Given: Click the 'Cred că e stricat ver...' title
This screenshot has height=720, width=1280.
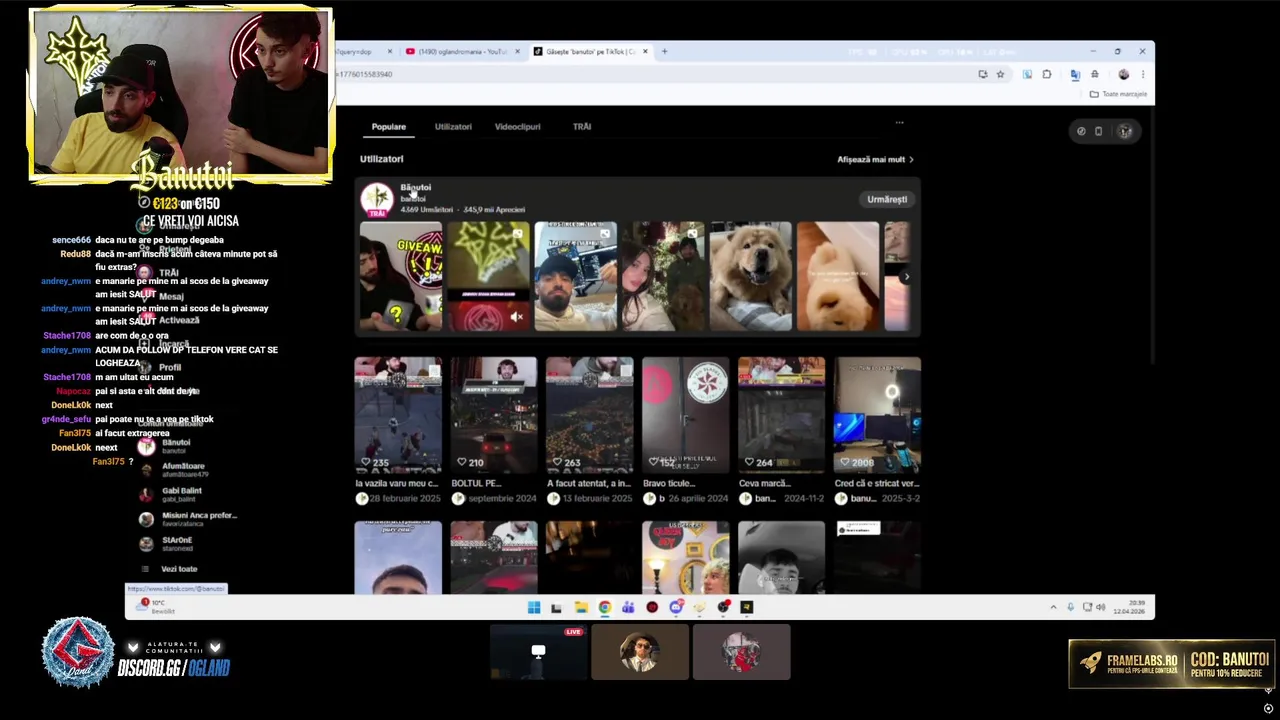Looking at the screenshot, I should [x=877, y=483].
